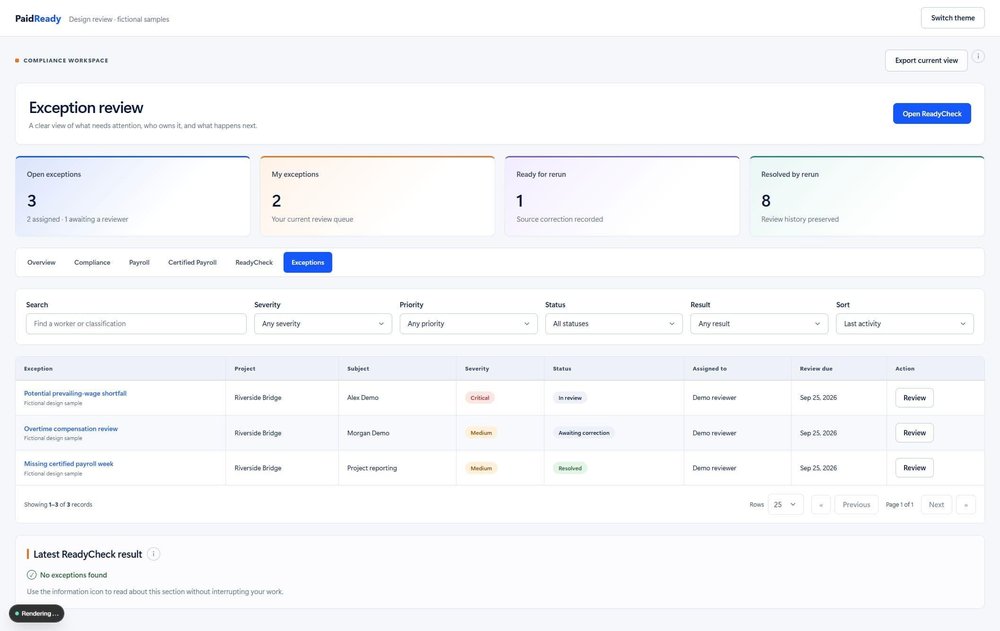This screenshot has height=631, width=1000.
Task: Click the Open exceptions summary card
Action: click(x=133, y=196)
